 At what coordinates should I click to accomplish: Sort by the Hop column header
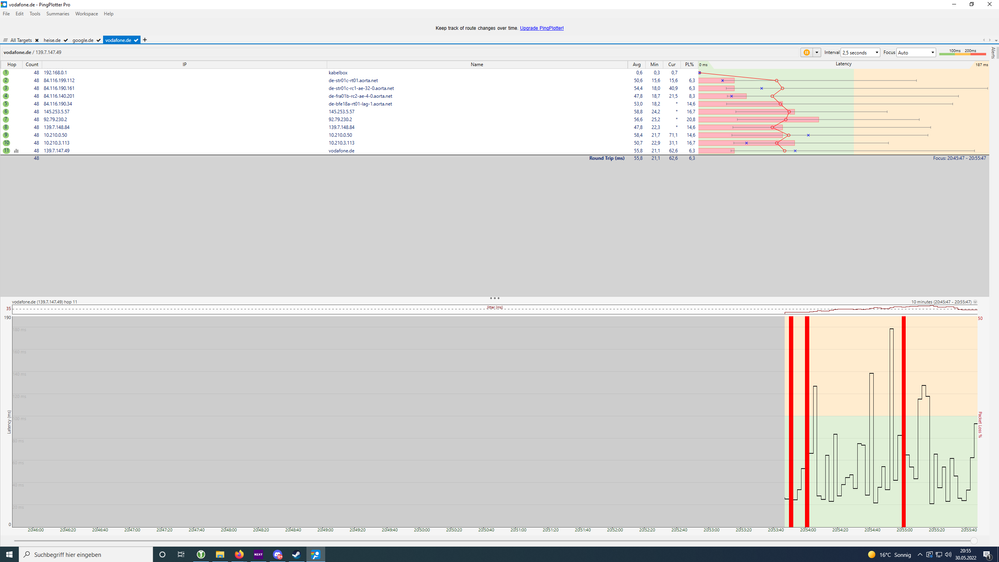pos(11,64)
